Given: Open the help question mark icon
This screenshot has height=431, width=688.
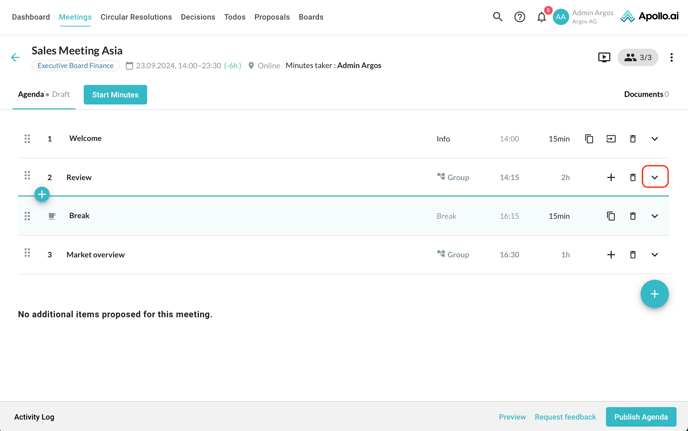Looking at the screenshot, I should (x=520, y=17).
